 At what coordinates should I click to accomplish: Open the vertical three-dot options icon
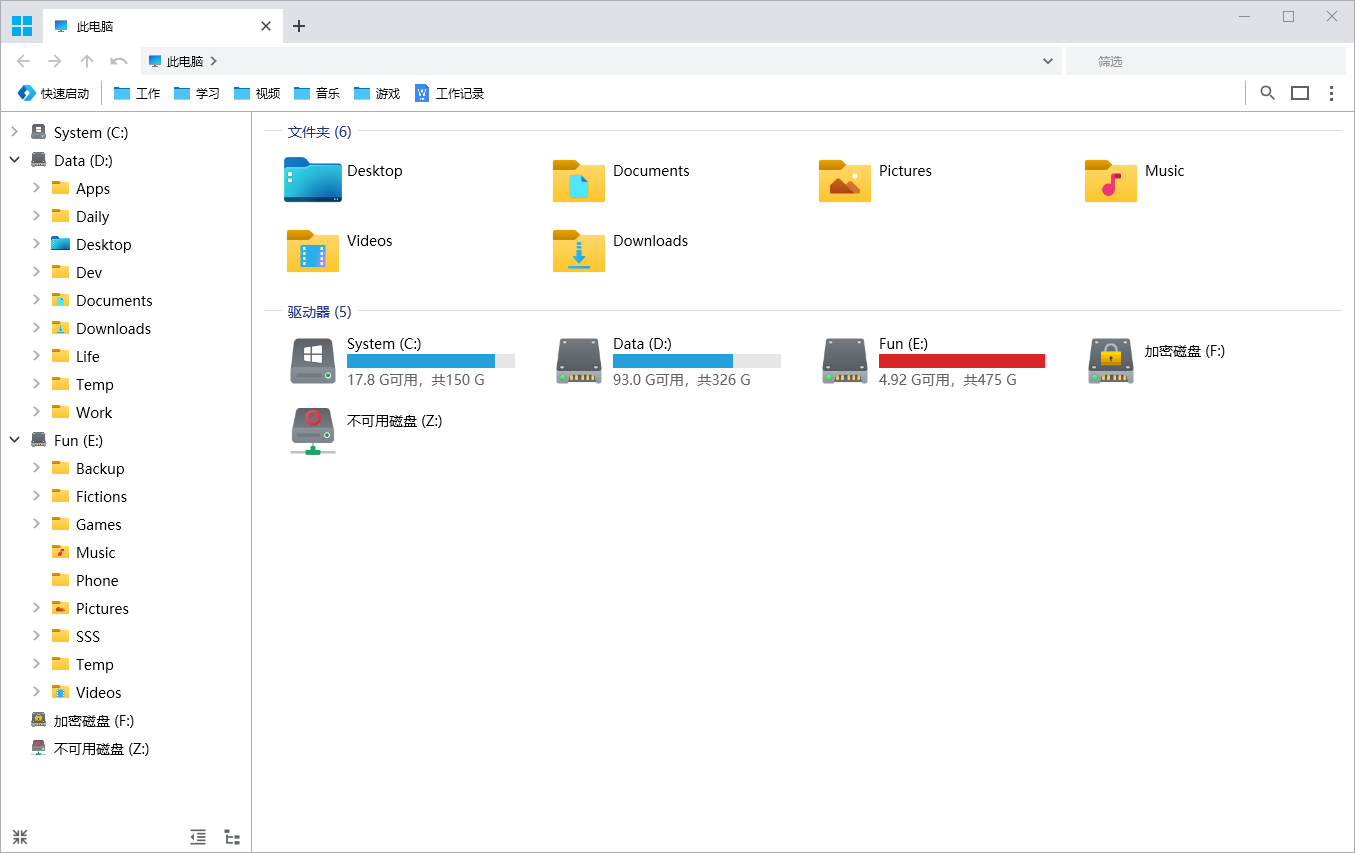click(x=1331, y=92)
